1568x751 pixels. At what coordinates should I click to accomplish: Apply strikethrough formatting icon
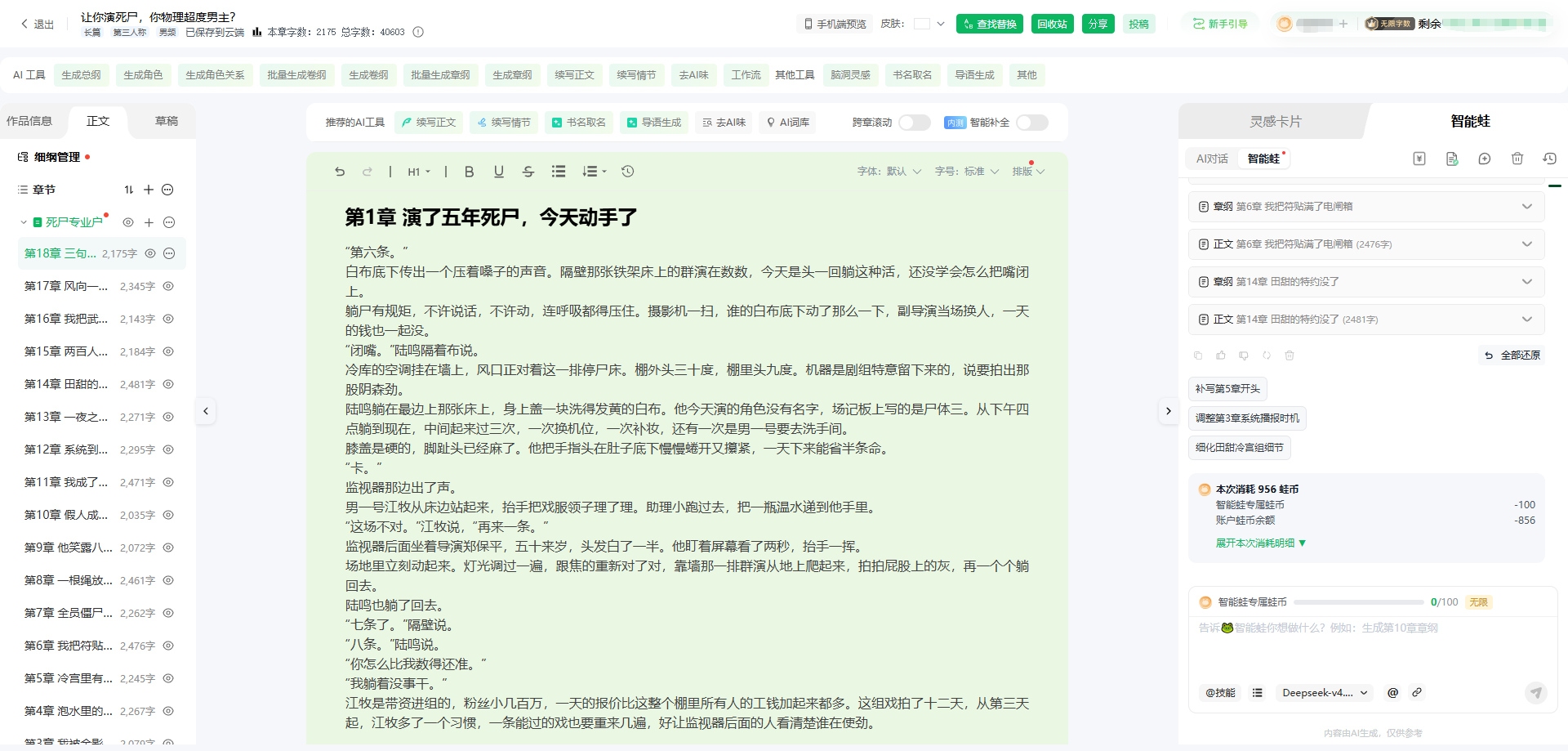(528, 172)
